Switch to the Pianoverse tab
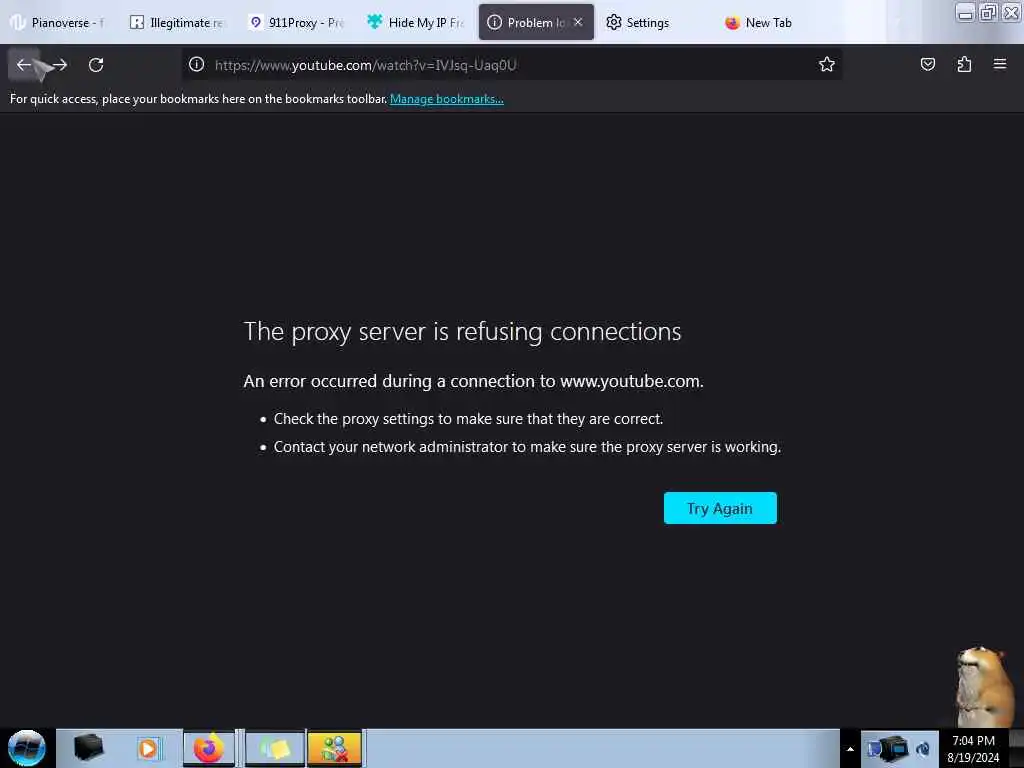Image resolution: width=1024 pixels, height=768 pixels. pyautogui.click(x=57, y=22)
